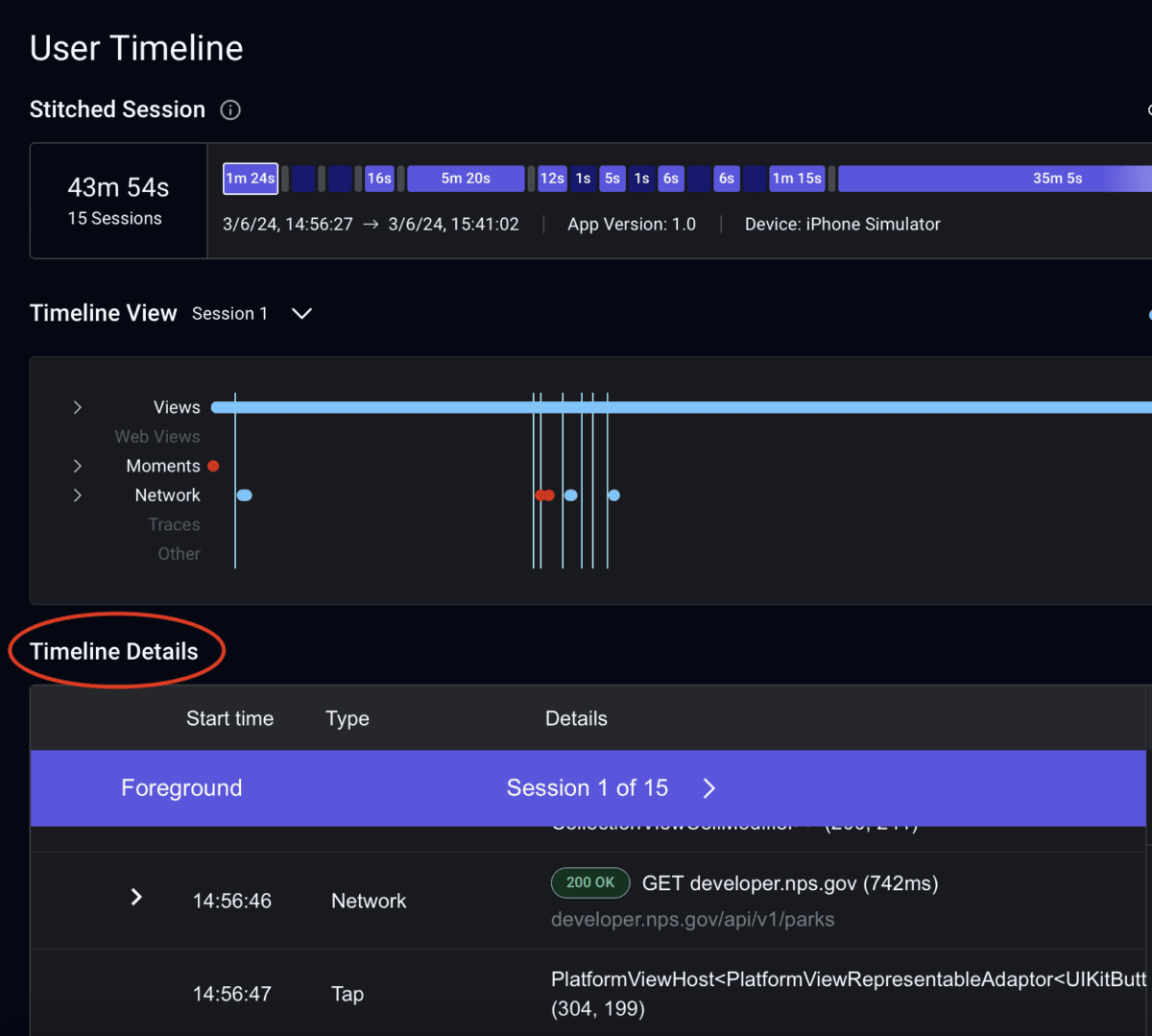Click the red dot beside the Moments label
1152x1036 pixels.
coord(213,466)
